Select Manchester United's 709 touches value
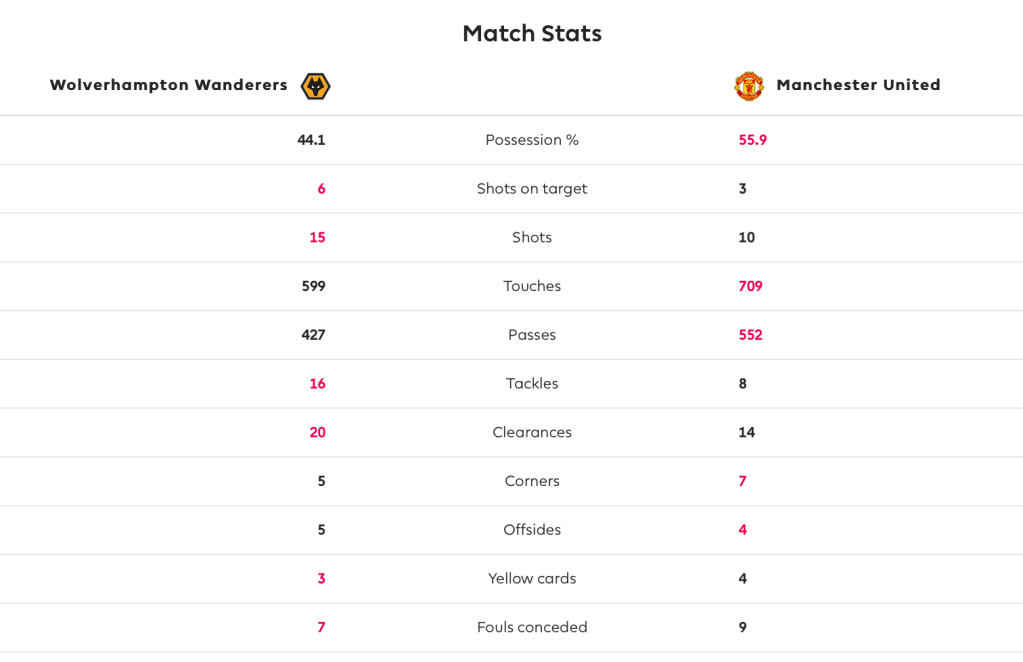 coord(751,286)
